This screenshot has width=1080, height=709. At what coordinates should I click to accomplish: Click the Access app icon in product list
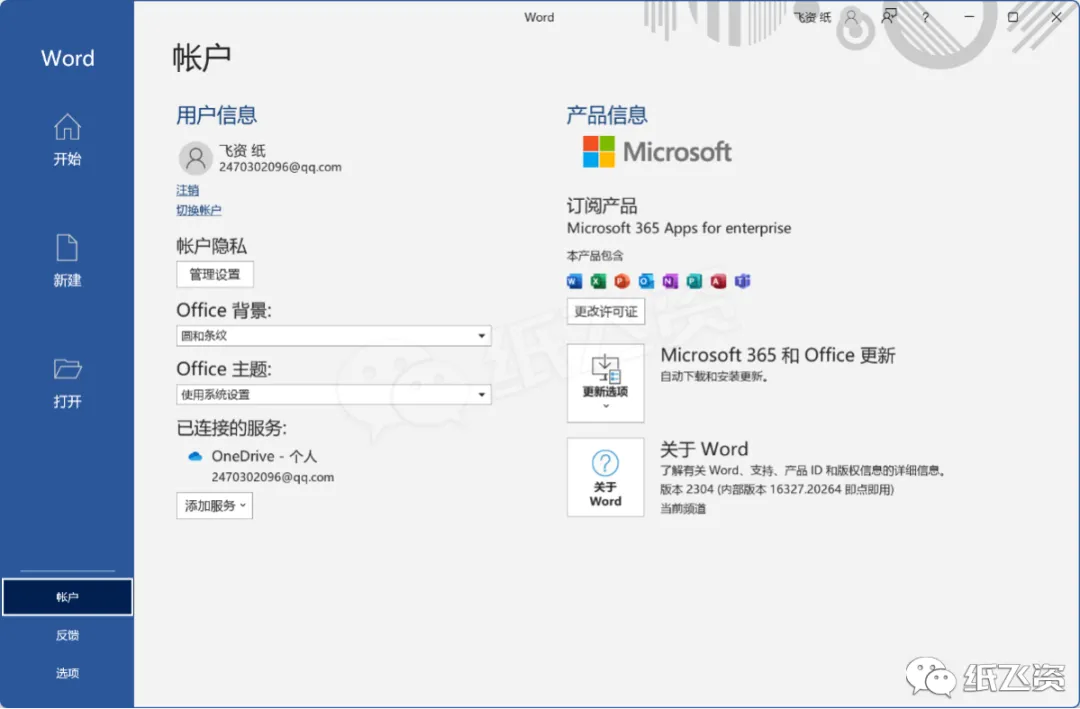[x=718, y=281]
